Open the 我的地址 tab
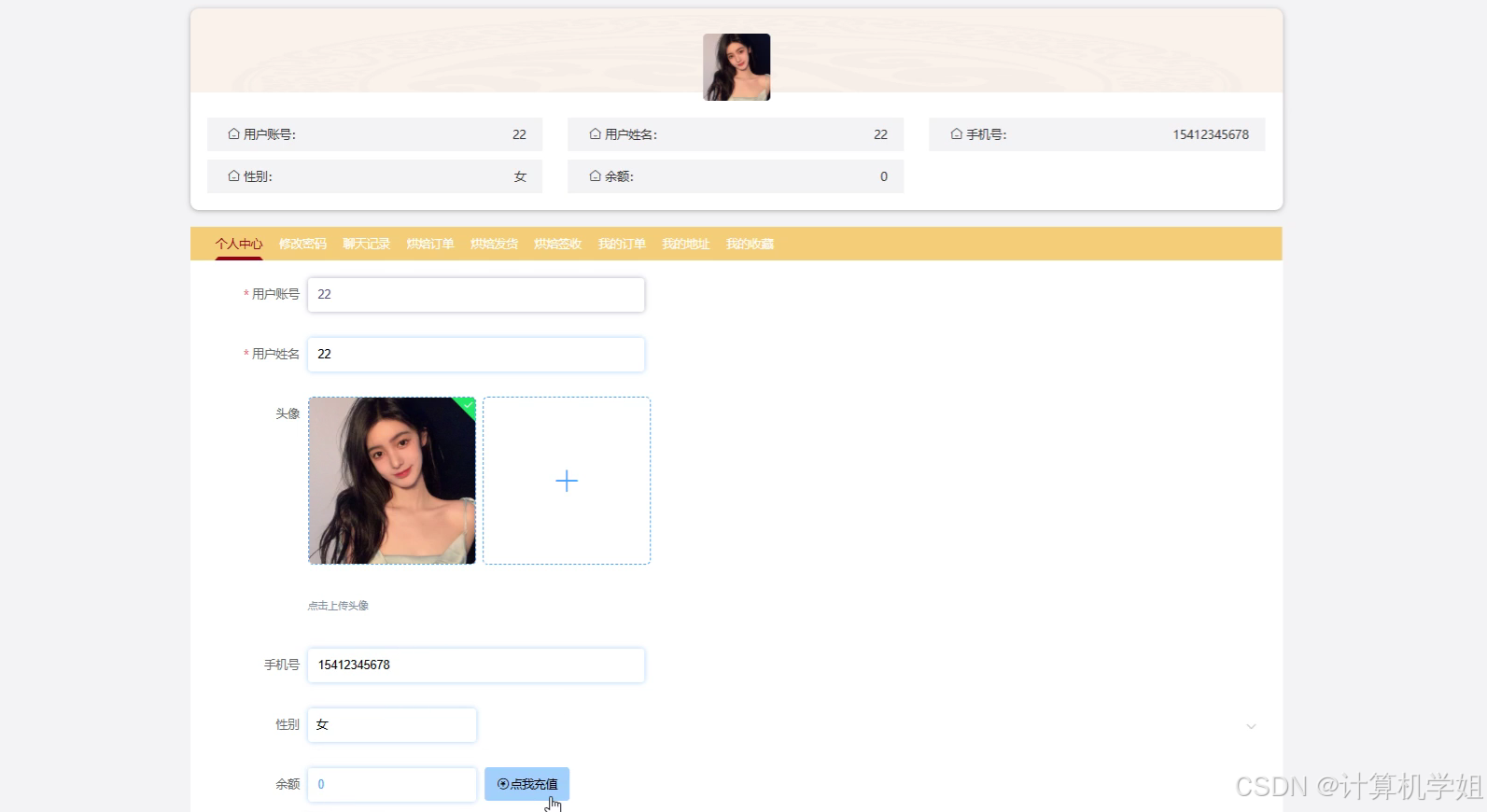1487x812 pixels. point(685,244)
